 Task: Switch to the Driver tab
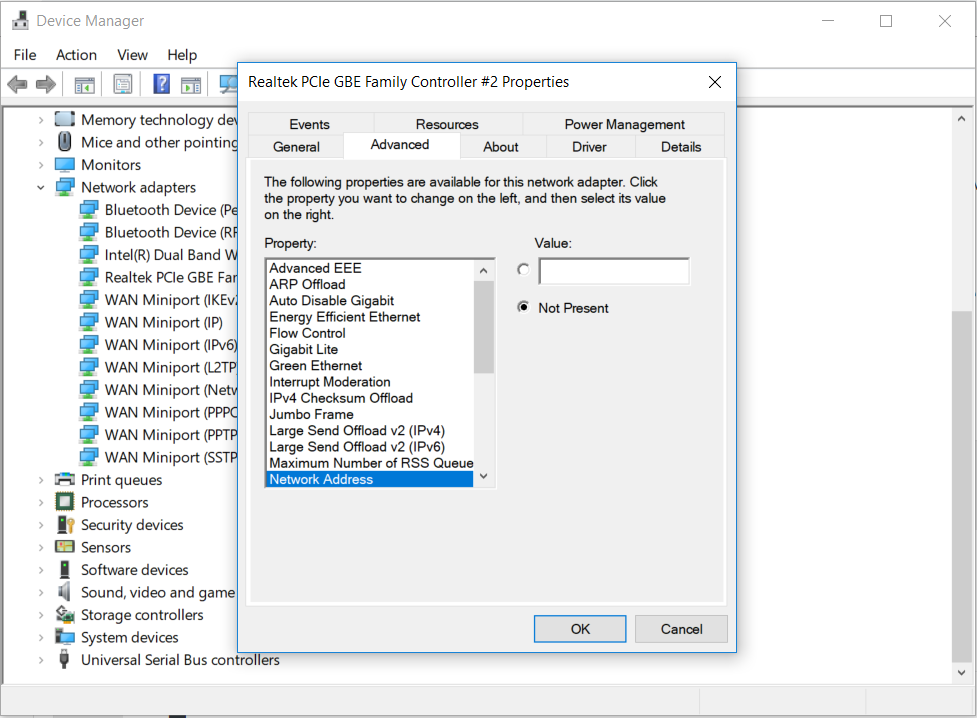click(x=589, y=146)
